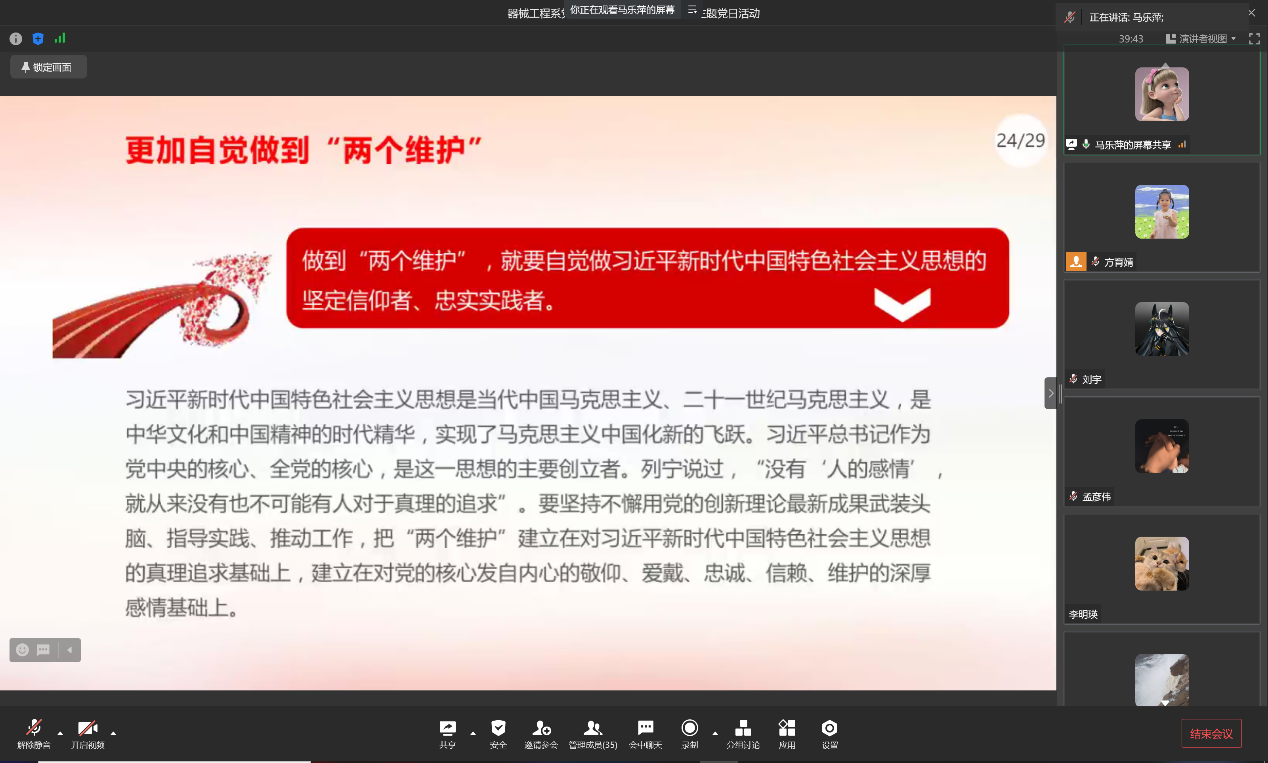The image size is (1268, 763).
Task: Open the screen-viewing options menu at top
Action: [692, 10]
